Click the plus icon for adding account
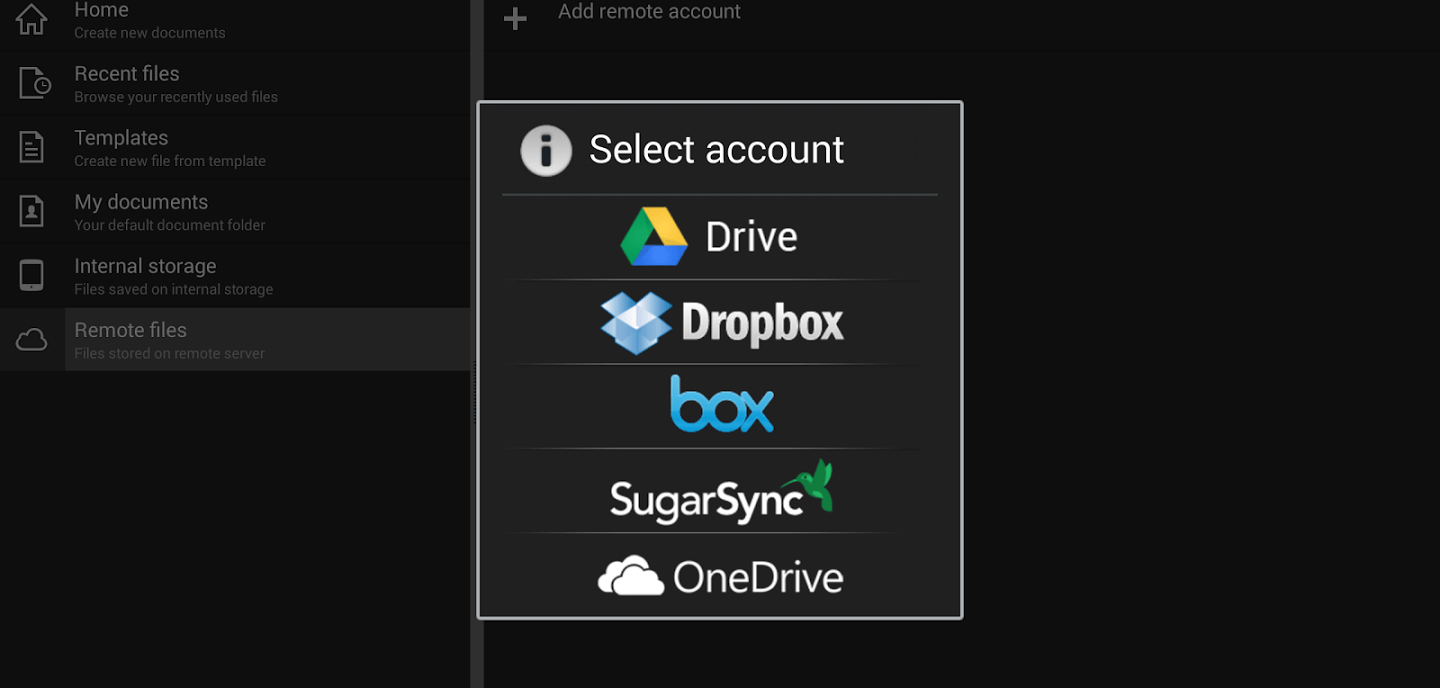 click(x=515, y=19)
